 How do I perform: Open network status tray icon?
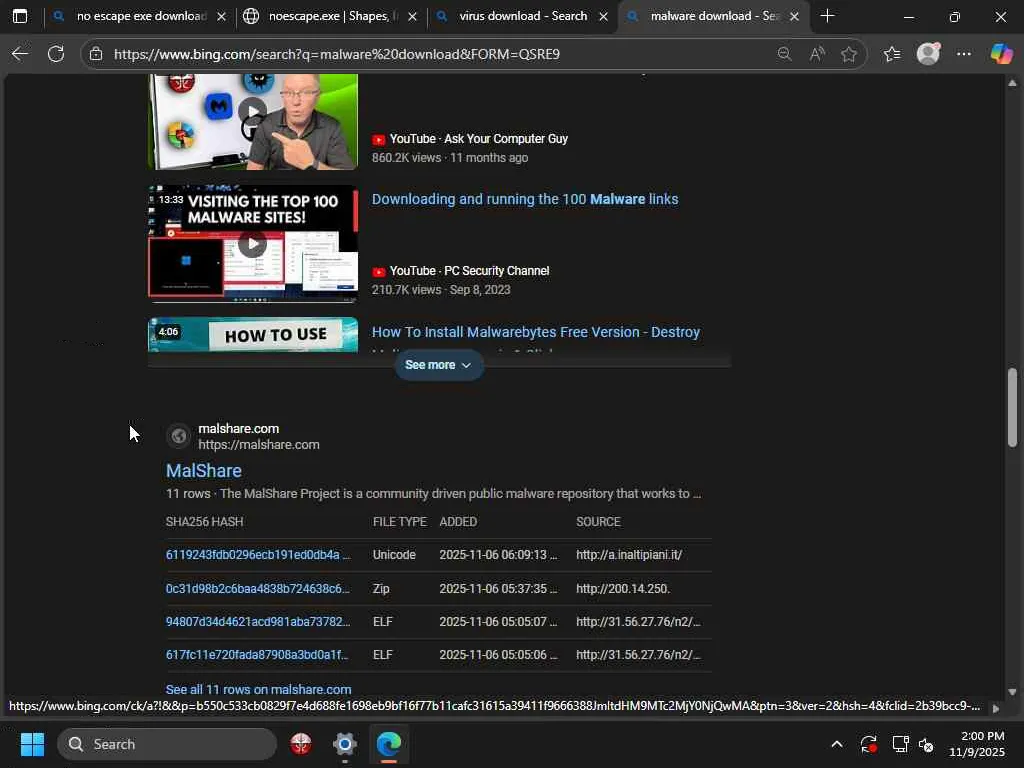(901, 744)
